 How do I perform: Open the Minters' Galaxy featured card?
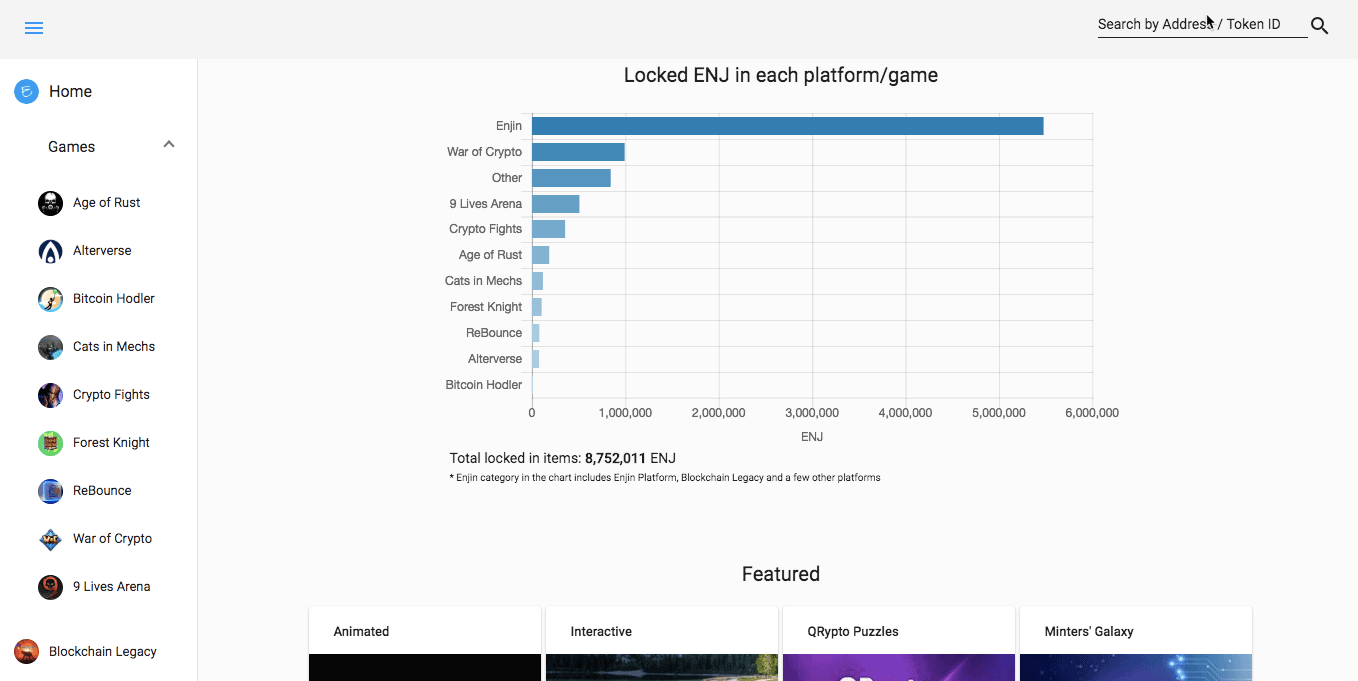1136,643
